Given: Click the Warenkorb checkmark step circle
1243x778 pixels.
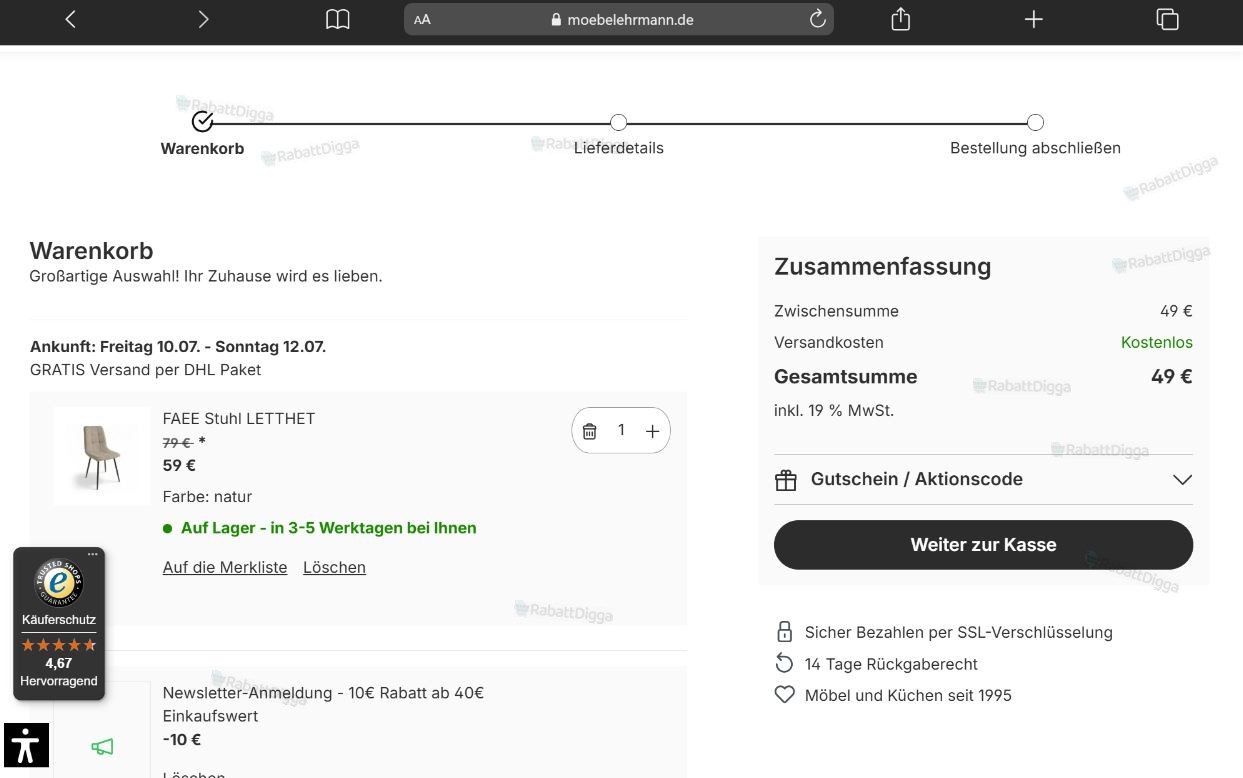Looking at the screenshot, I should (202, 121).
